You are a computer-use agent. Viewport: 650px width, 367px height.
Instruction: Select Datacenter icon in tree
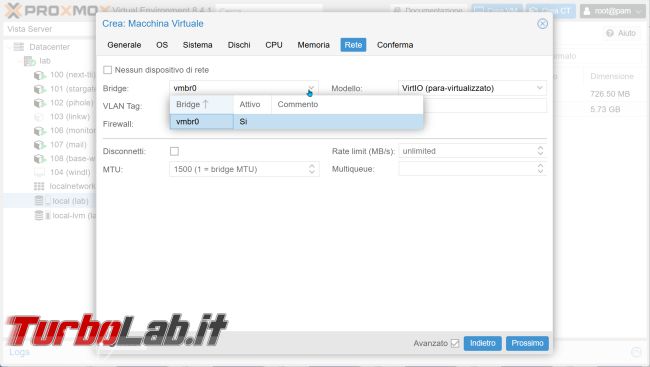[x=19, y=47]
